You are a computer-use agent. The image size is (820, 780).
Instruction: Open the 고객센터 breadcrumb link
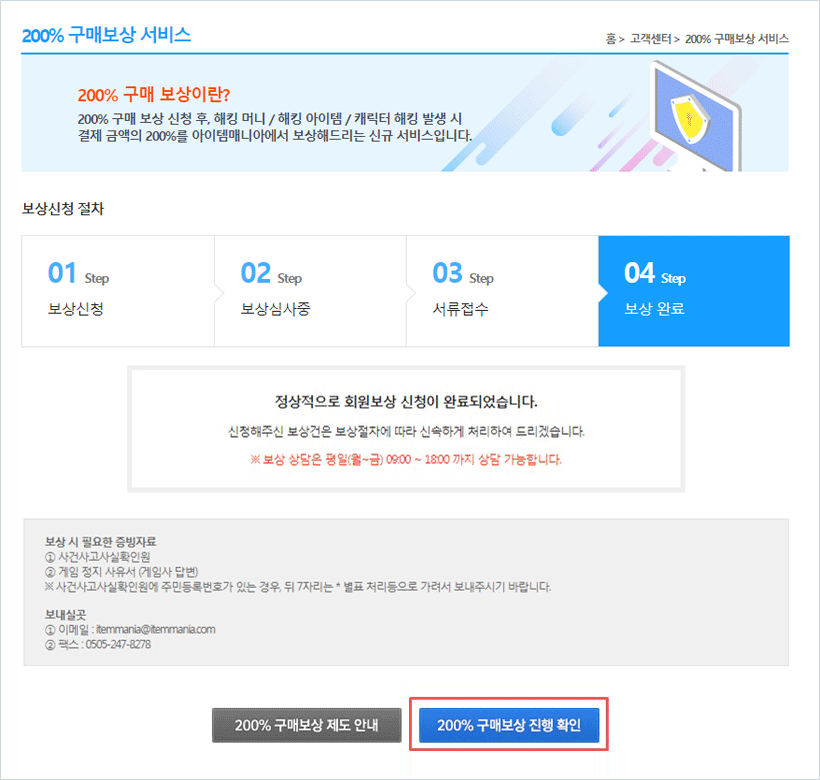coord(650,39)
